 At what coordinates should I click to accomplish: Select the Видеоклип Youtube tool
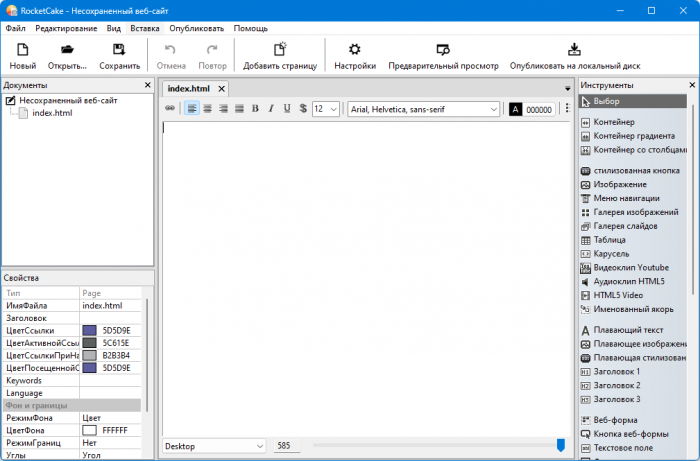[630, 268]
